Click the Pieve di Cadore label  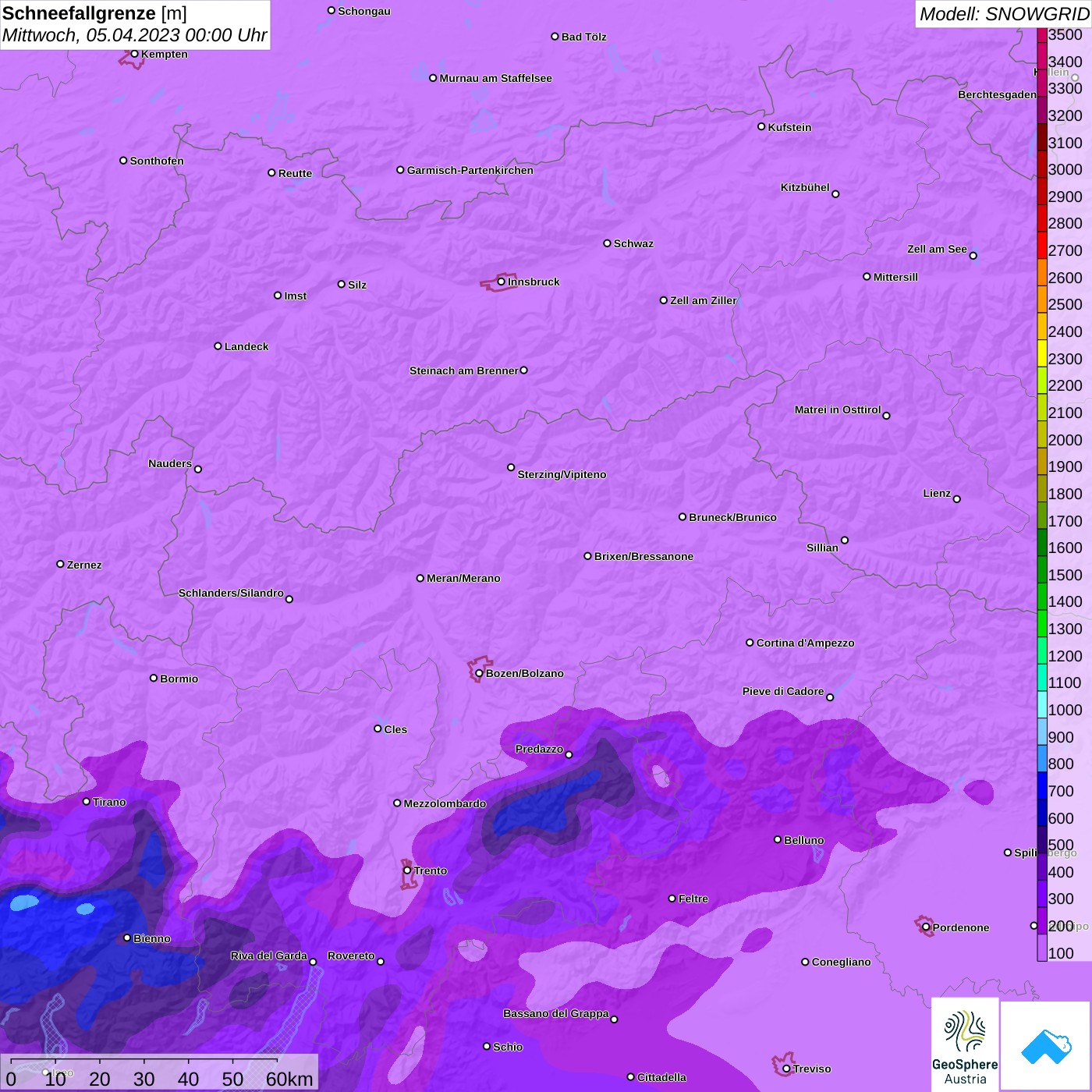[x=783, y=691]
